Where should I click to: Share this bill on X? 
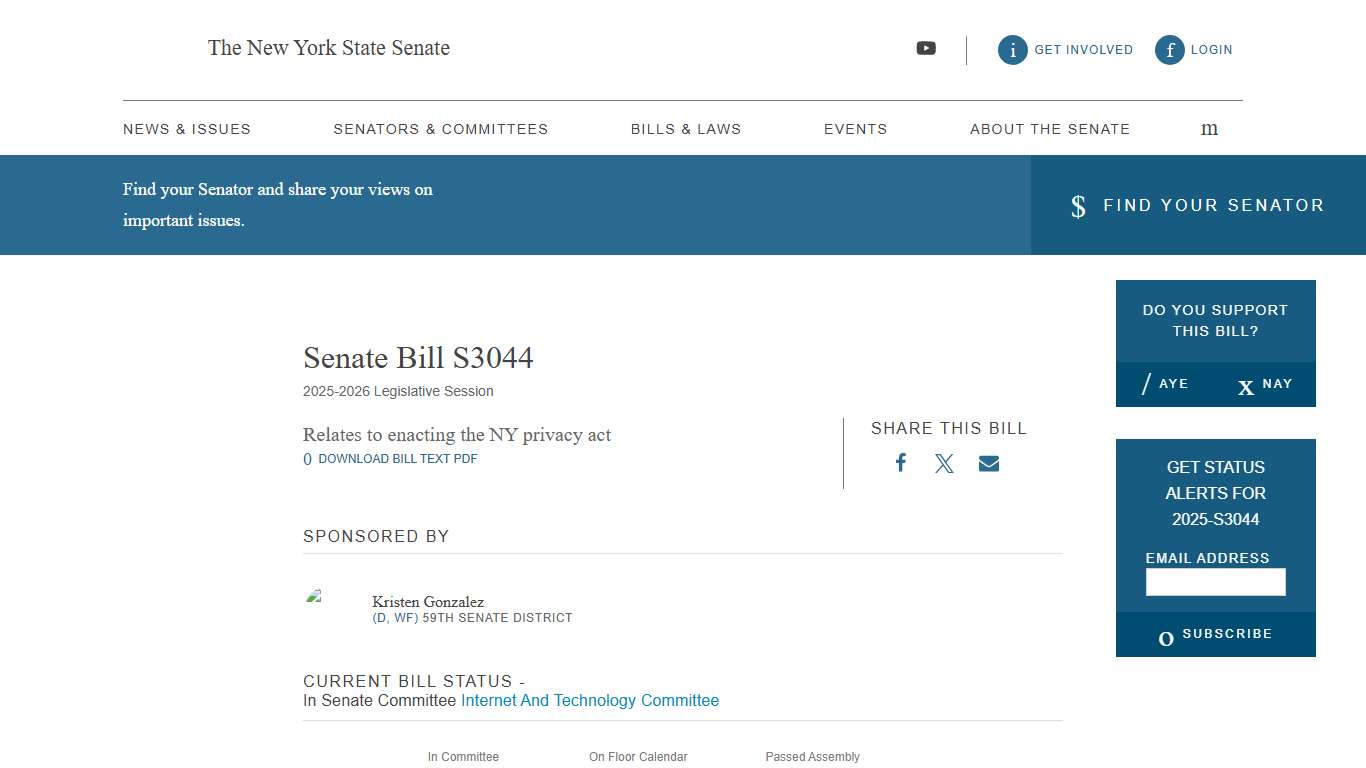pyautogui.click(x=944, y=462)
